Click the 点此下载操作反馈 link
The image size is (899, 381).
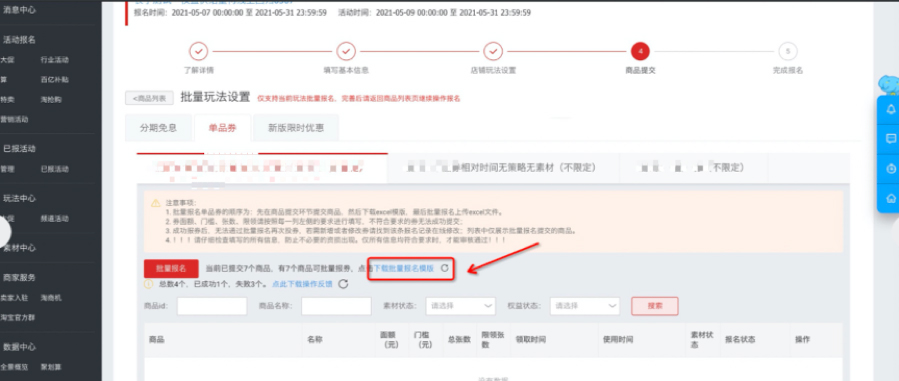pos(302,284)
